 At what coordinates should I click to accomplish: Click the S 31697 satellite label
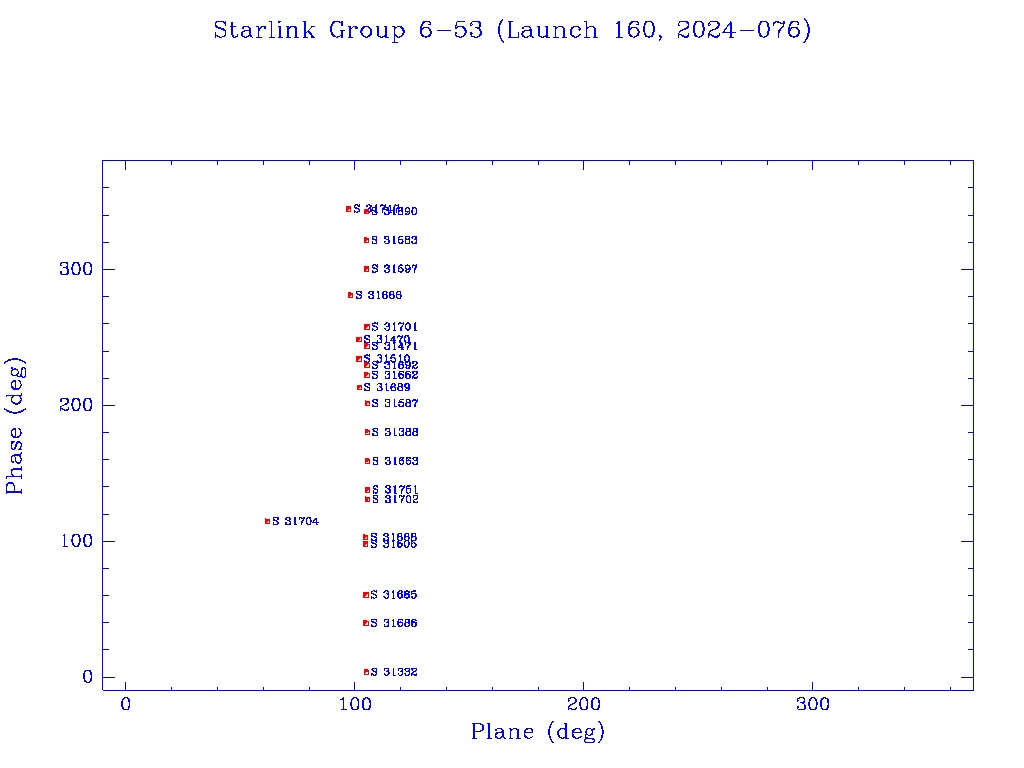394,269
